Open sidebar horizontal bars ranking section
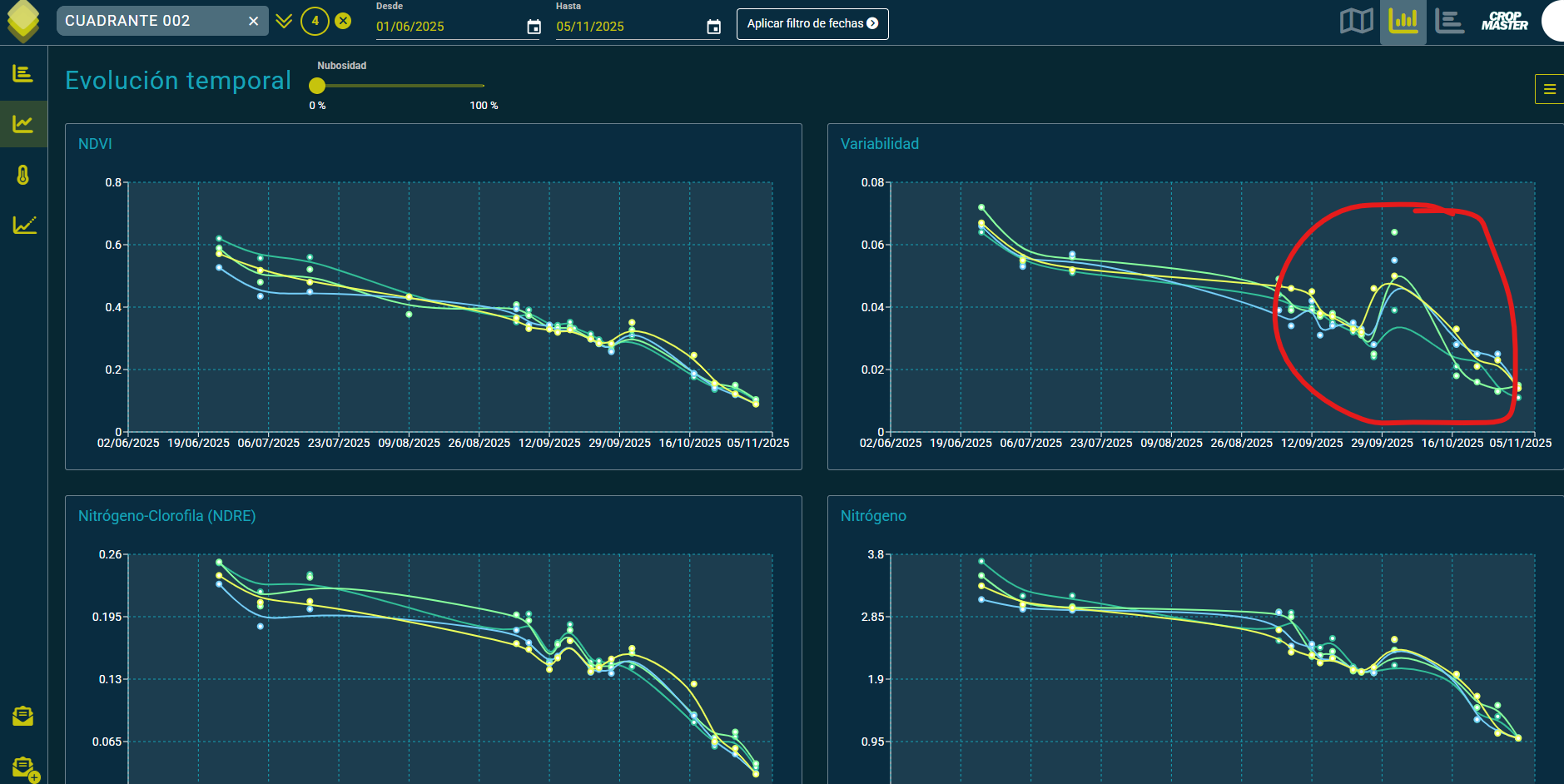Image resolution: width=1564 pixels, height=784 pixels. [23, 74]
